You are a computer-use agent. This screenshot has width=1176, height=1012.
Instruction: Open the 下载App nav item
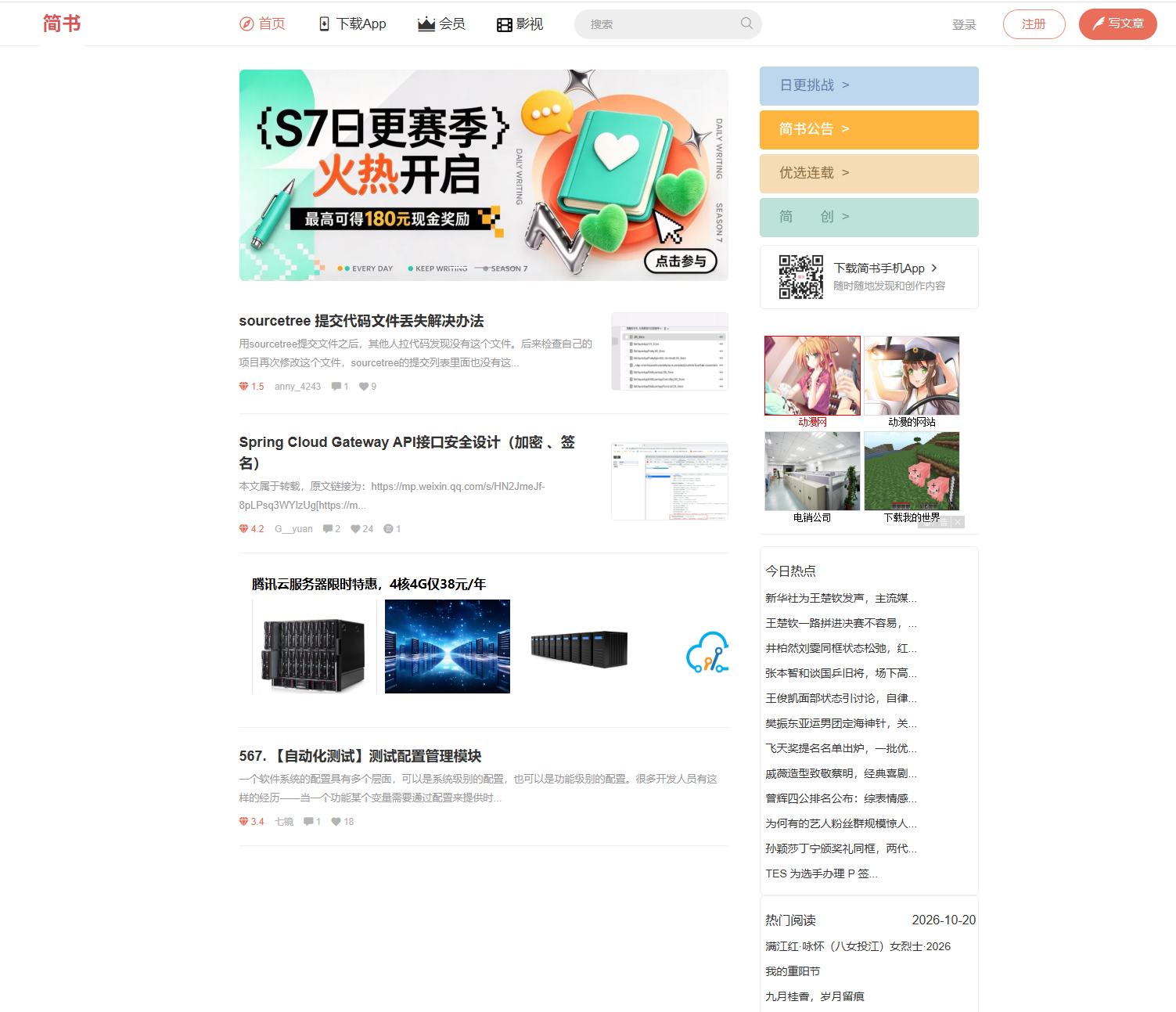(x=352, y=23)
